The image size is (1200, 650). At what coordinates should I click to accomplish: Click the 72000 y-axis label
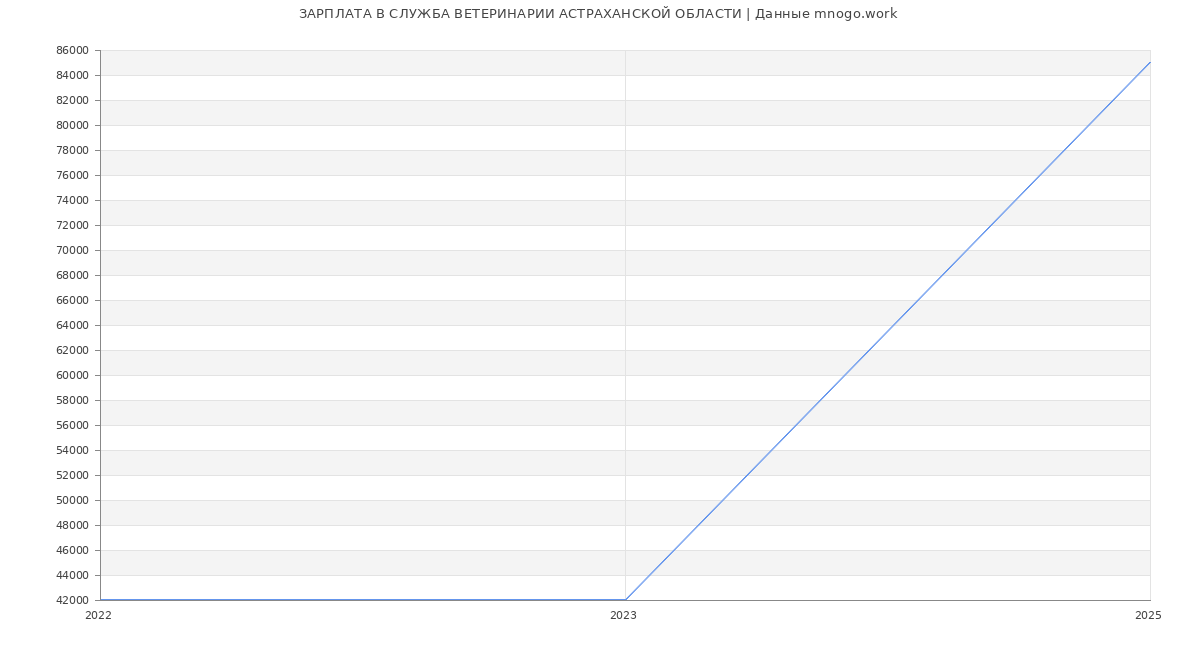pos(73,226)
